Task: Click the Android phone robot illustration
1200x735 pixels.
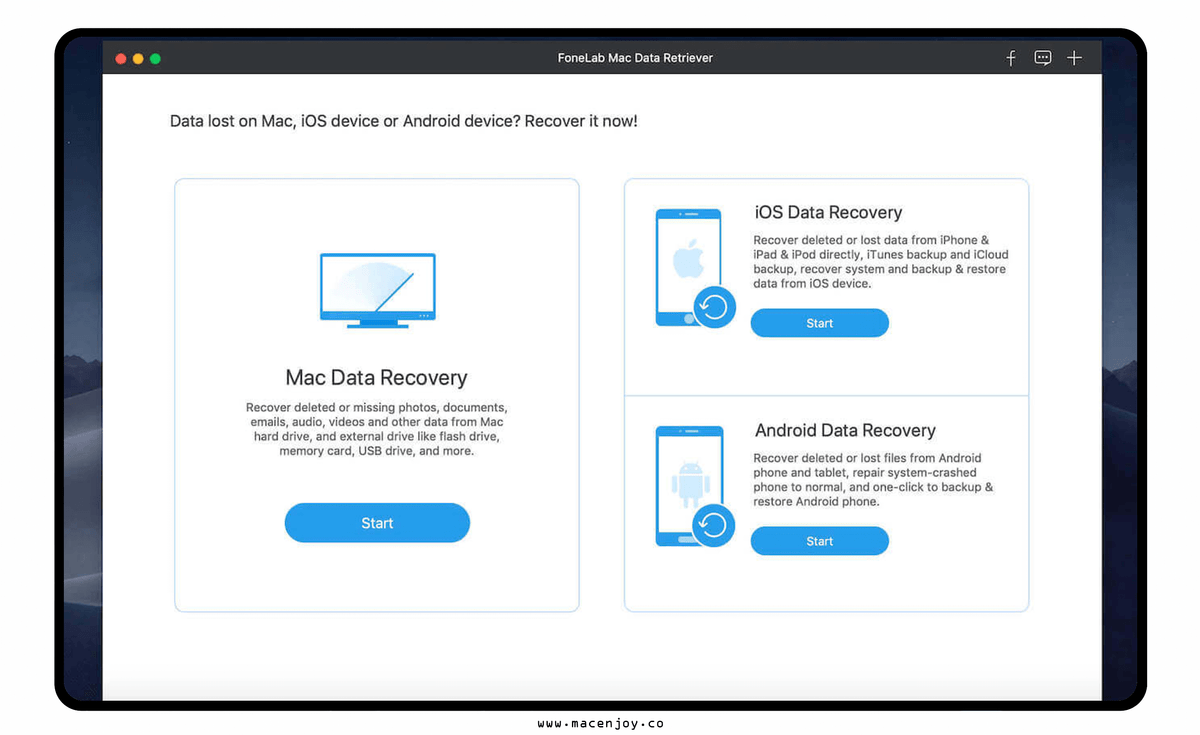Action: (694, 486)
